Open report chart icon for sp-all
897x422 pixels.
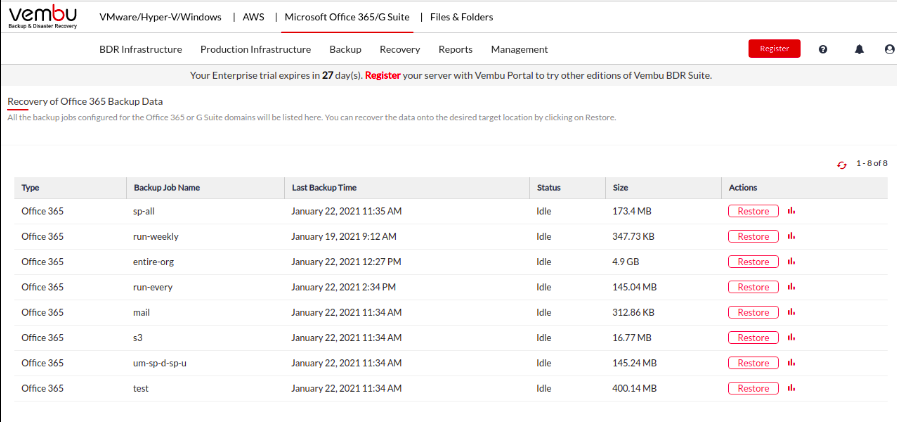(792, 211)
